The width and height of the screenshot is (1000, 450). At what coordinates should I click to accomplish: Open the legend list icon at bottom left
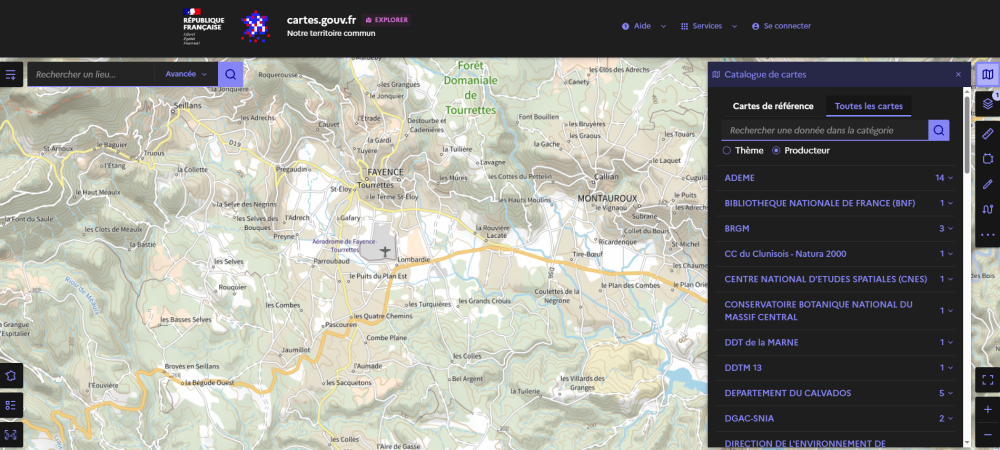[11, 405]
